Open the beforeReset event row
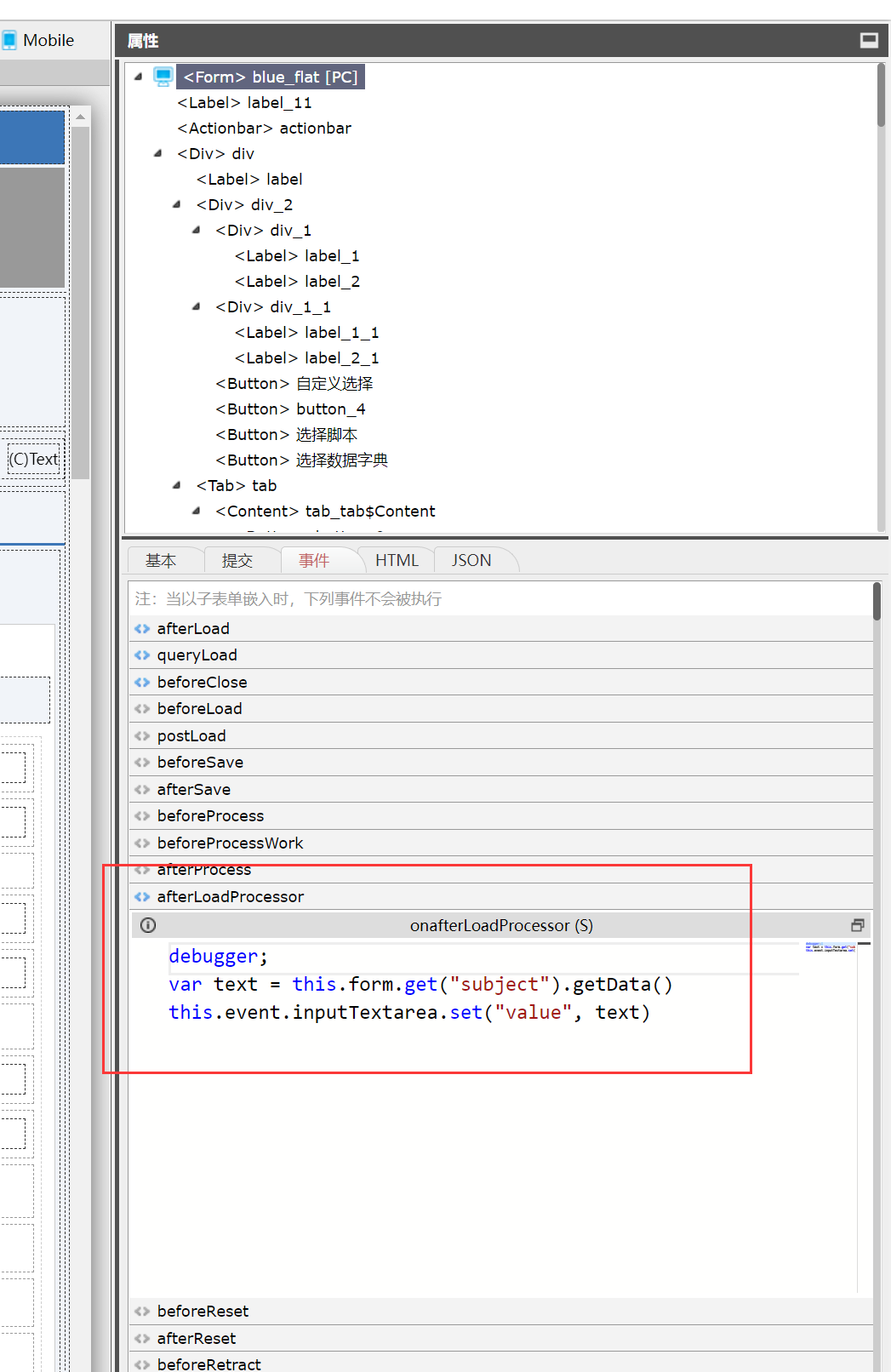This screenshot has height=1372, width=891. pos(203,1312)
